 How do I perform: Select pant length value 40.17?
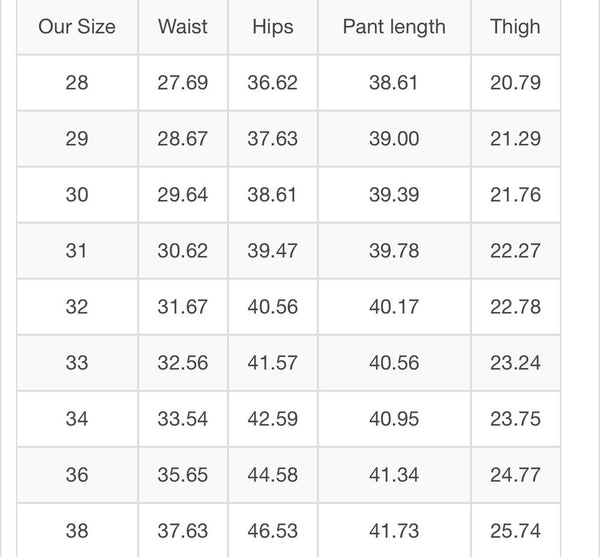coord(394,307)
